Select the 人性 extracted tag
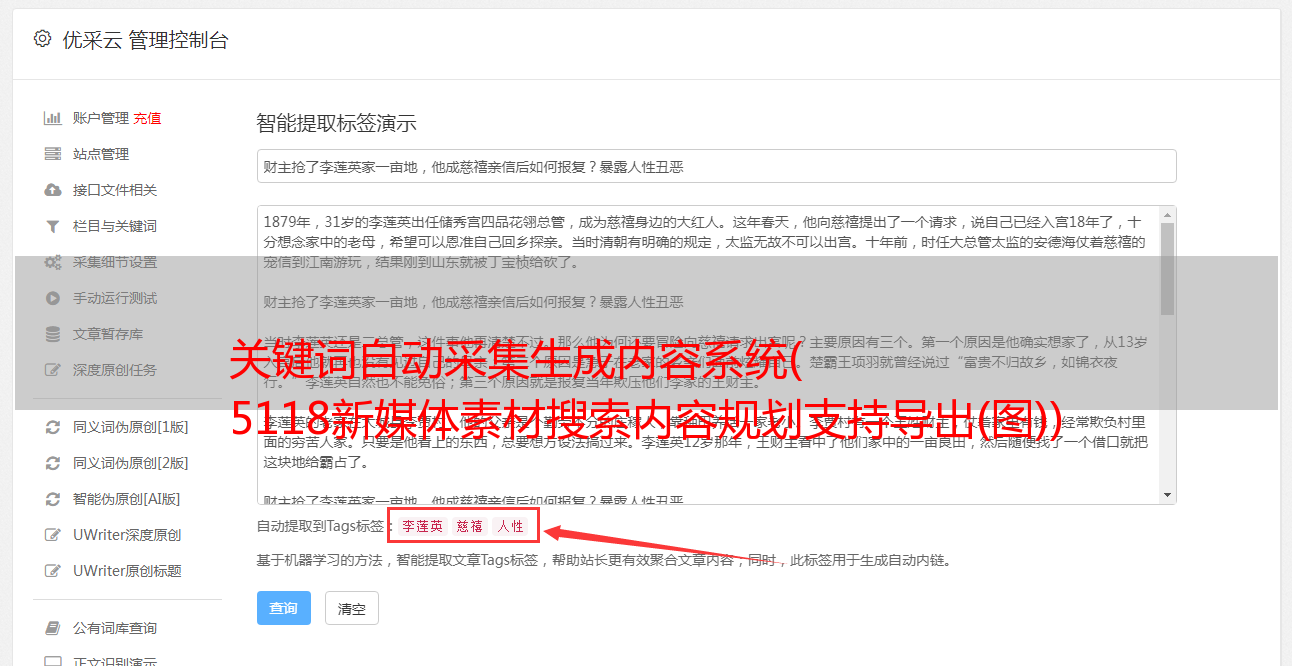 pyautogui.click(x=511, y=526)
